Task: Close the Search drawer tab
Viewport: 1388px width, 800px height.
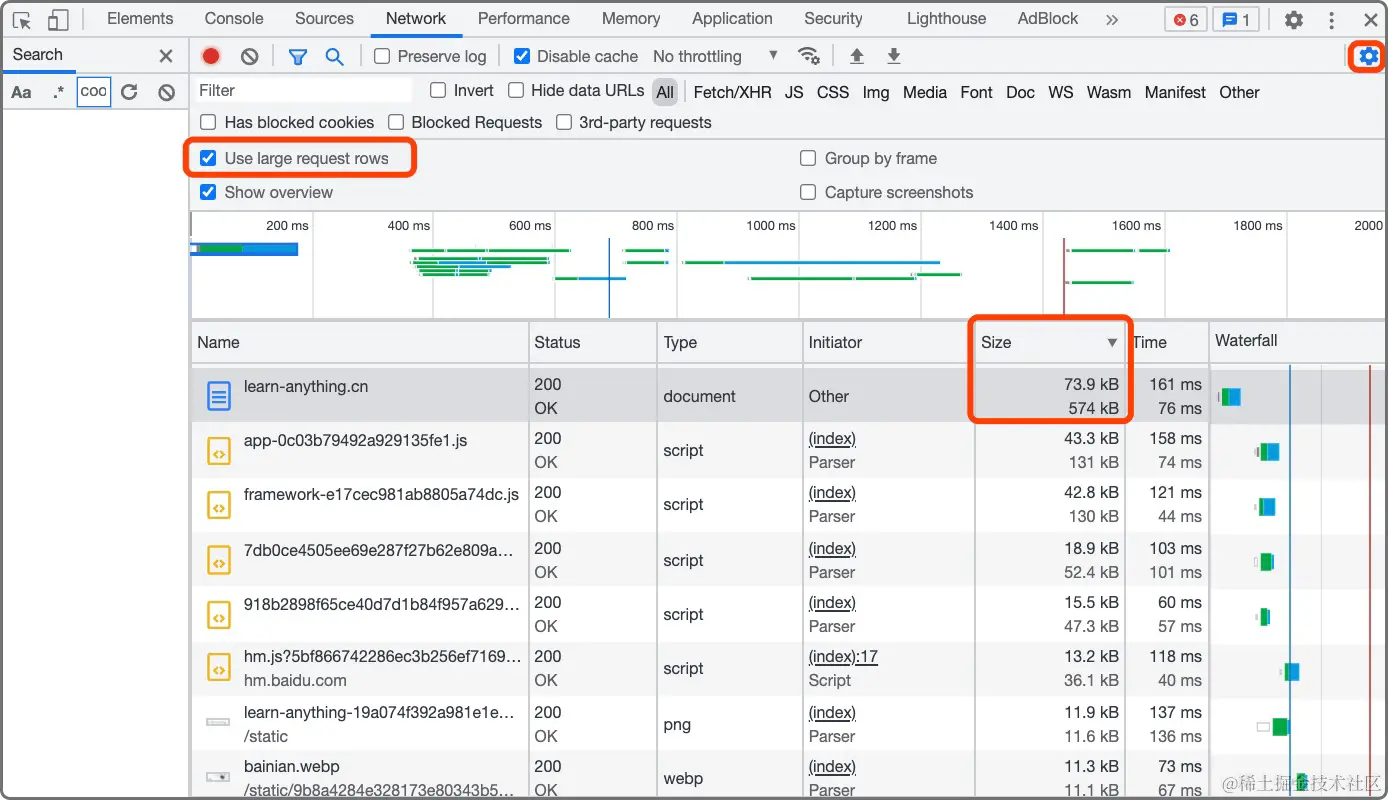Action: [166, 56]
